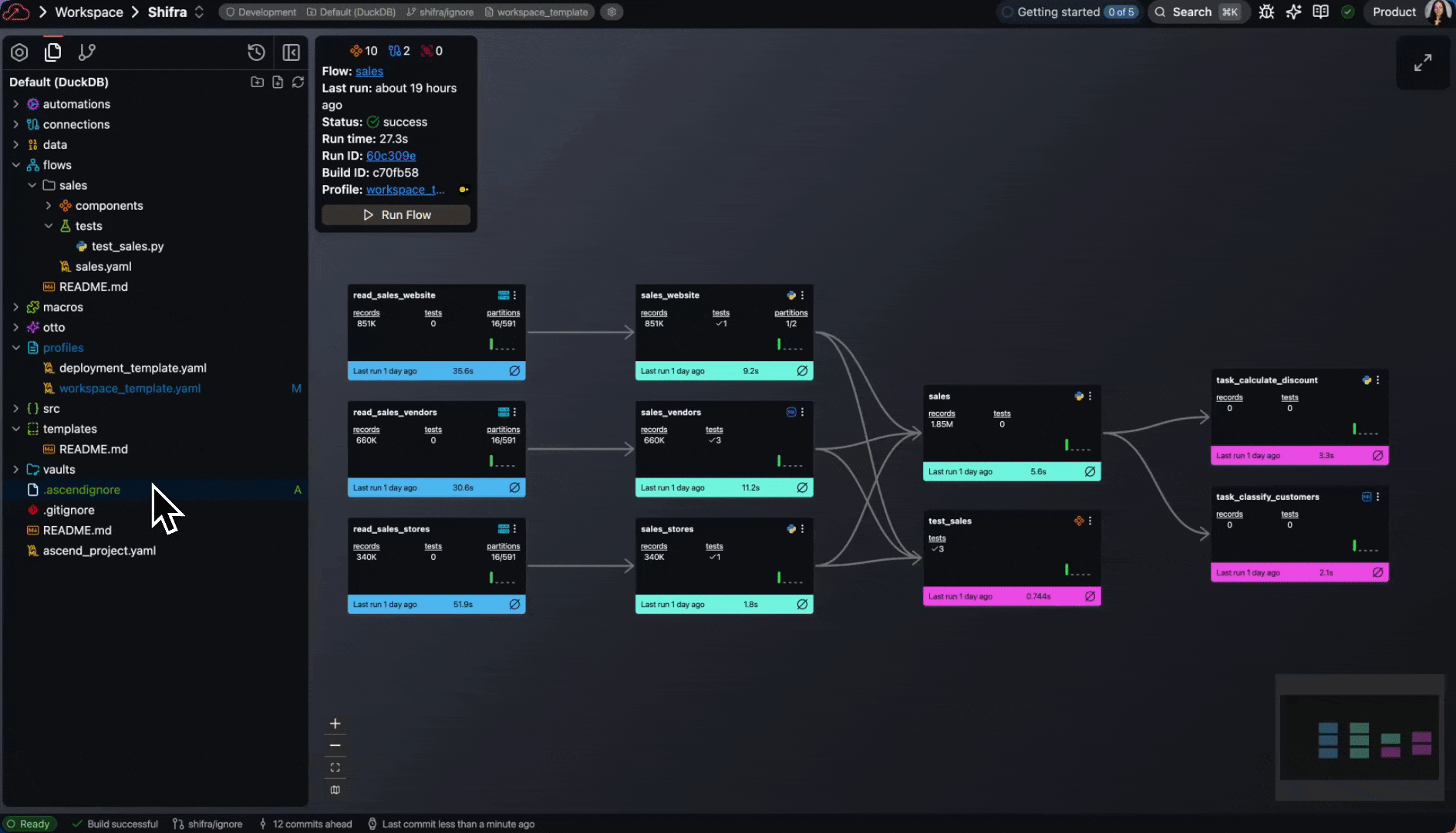Expand the flow graph to fullscreen

[1423, 62]
